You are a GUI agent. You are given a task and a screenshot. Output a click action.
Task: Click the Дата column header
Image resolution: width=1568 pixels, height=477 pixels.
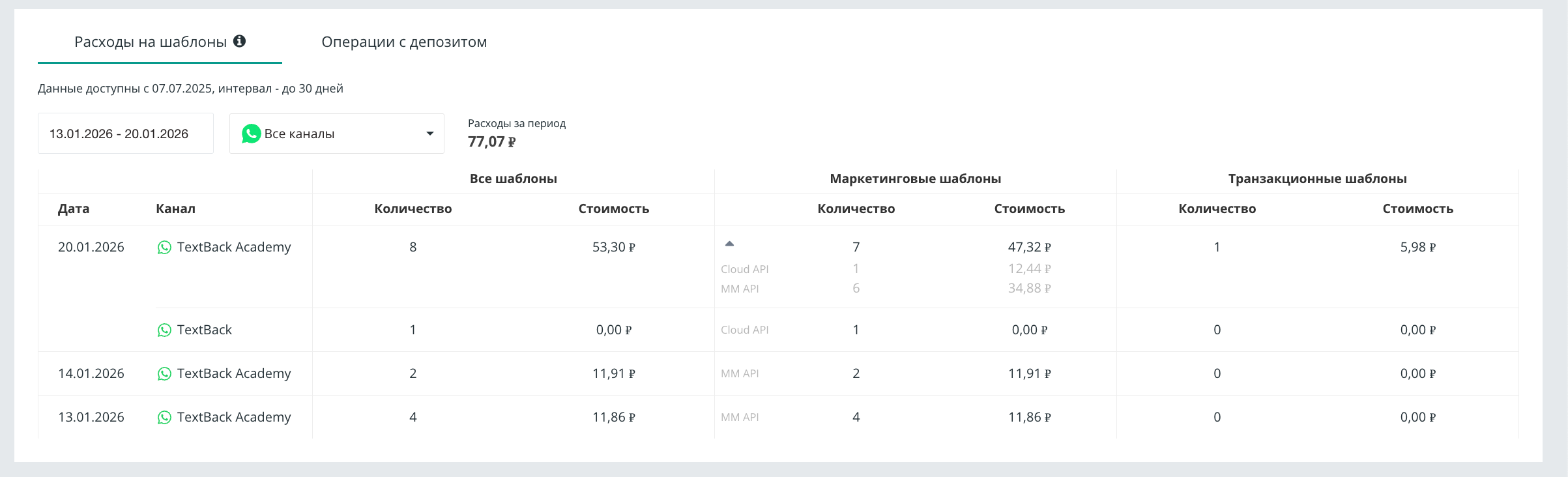(x=74, y=209)
